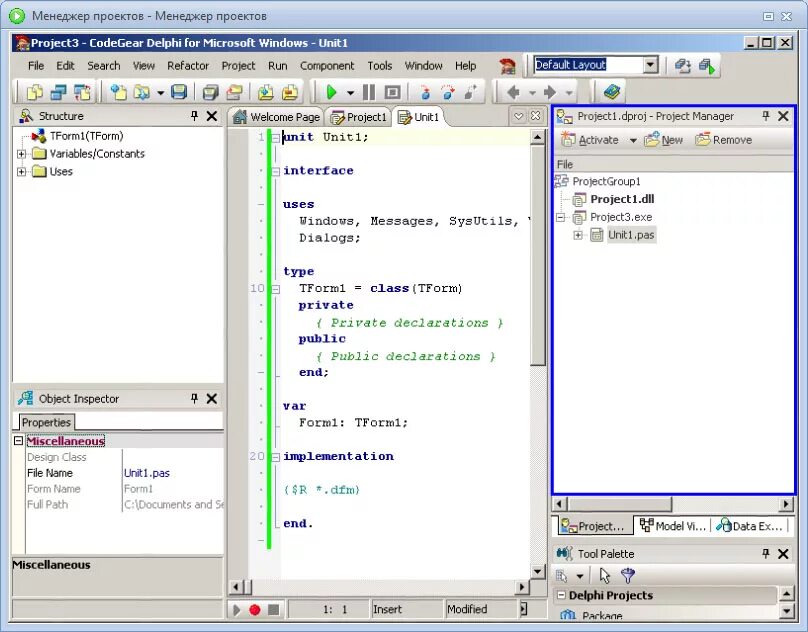
Task: Click the New Items toolbar icon
Action: coord(119,92)
